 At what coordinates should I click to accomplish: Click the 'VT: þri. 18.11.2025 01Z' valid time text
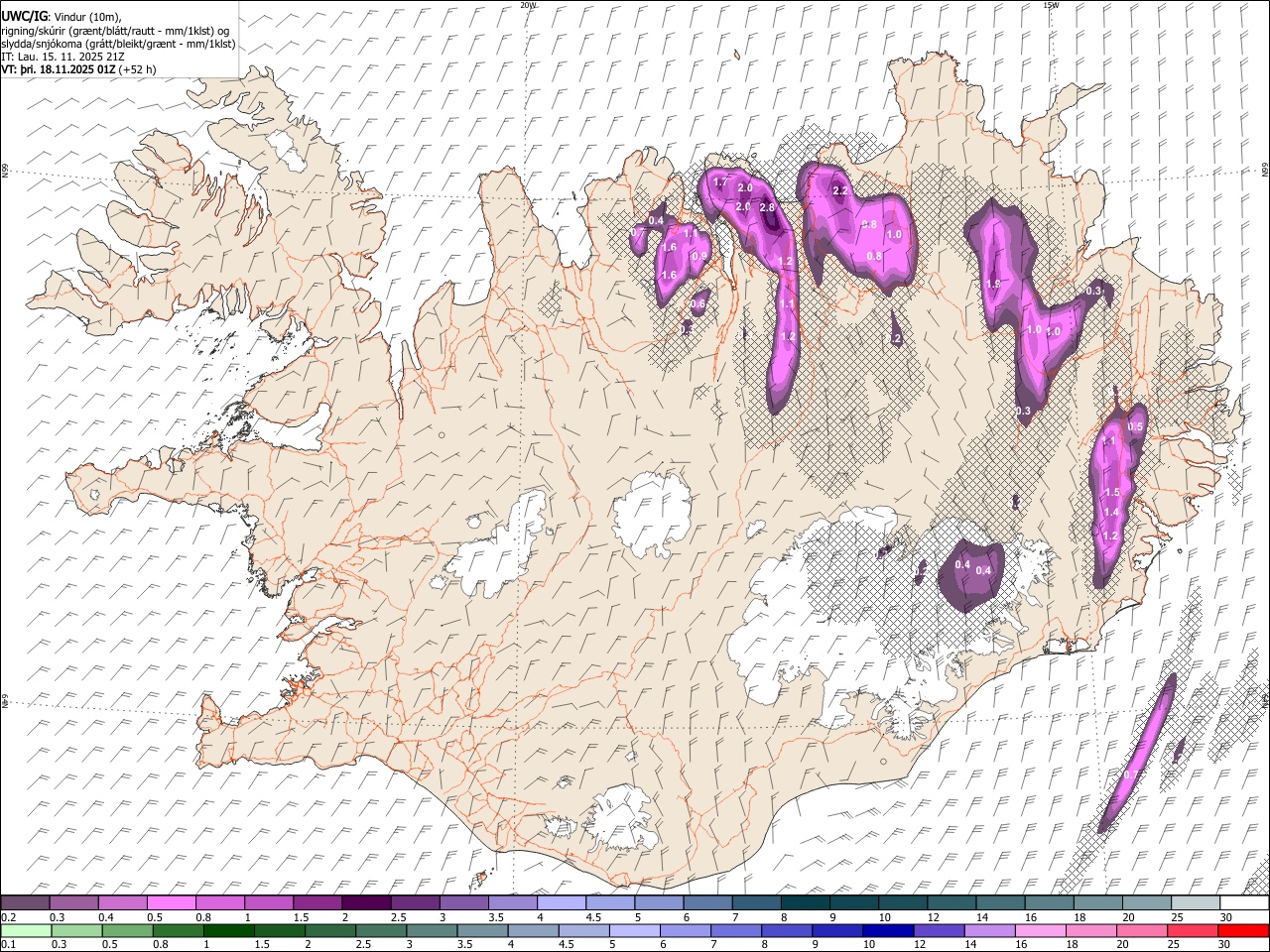(60, 69)
